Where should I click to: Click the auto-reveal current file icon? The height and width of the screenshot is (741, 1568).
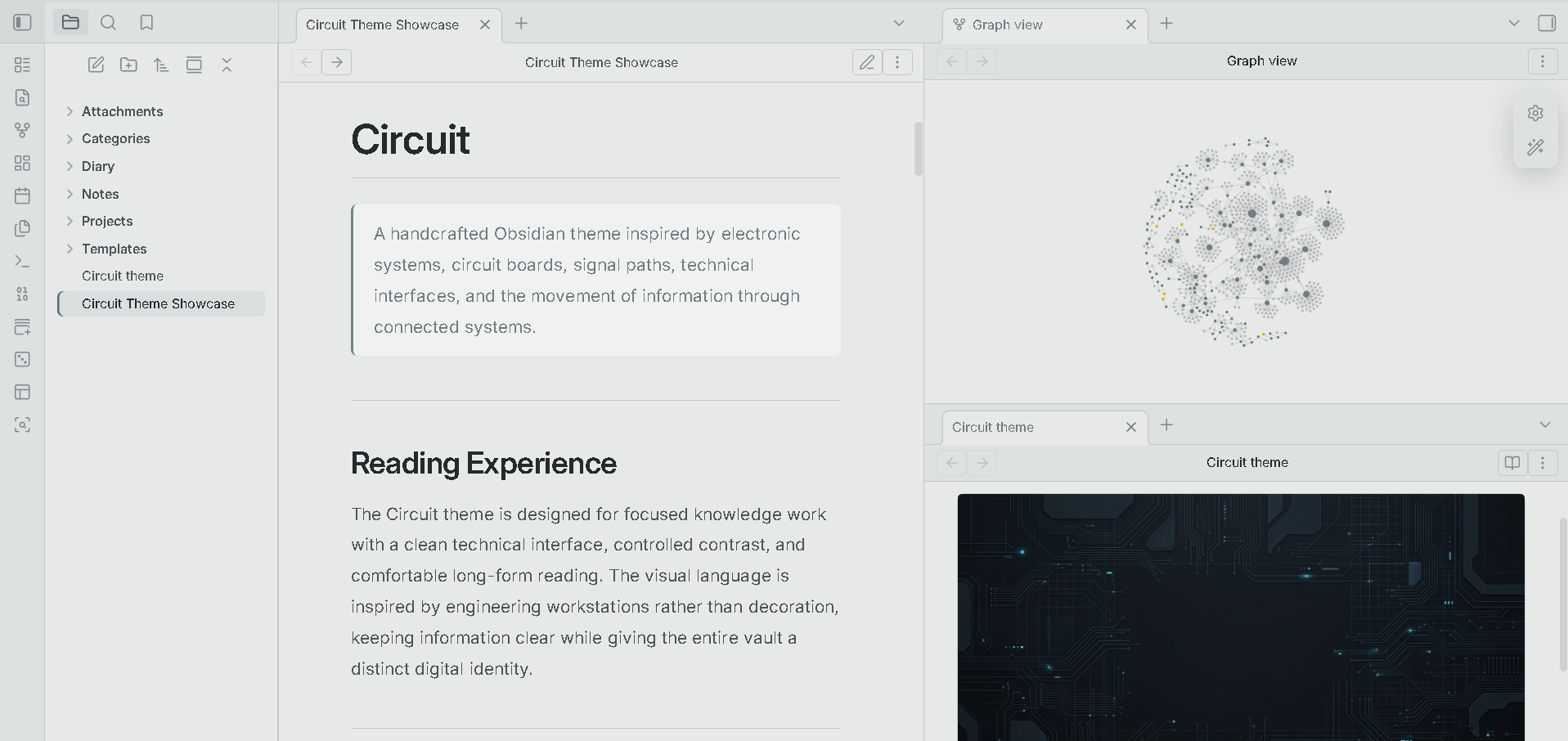(x=194, y=65)
